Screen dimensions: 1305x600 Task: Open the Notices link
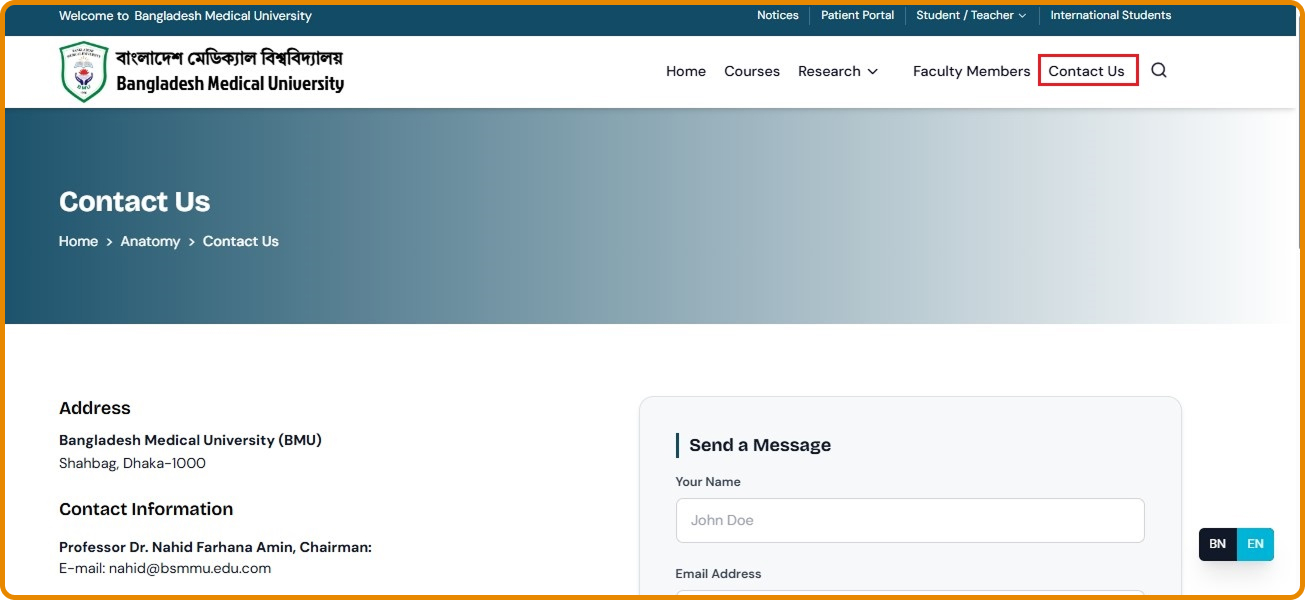pos(778,15)
